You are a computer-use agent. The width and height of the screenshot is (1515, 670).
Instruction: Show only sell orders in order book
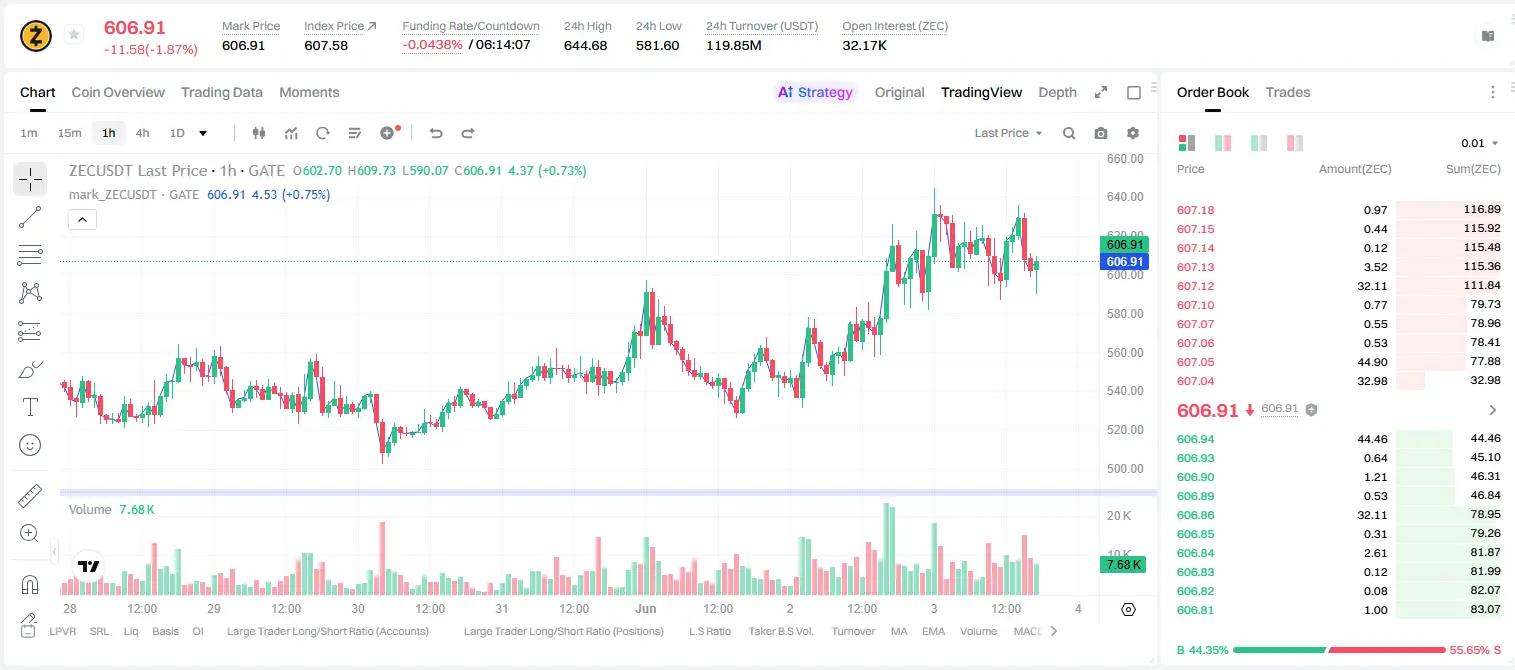coord(1295,143)
